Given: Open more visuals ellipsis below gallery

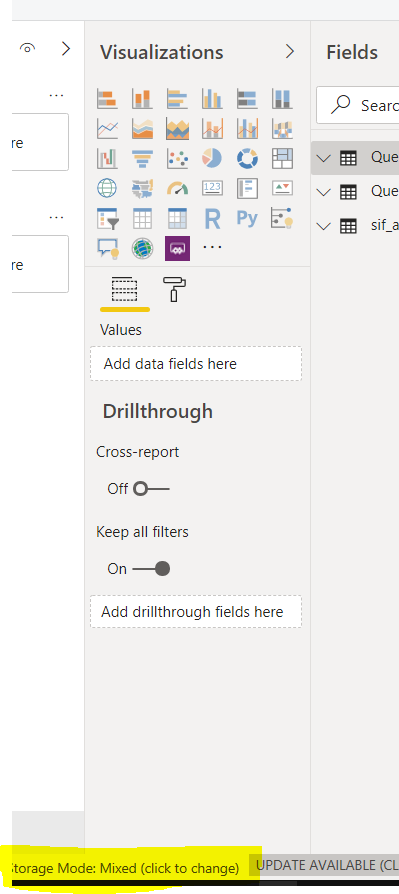Looking at the screenshot, I should 212,247.
